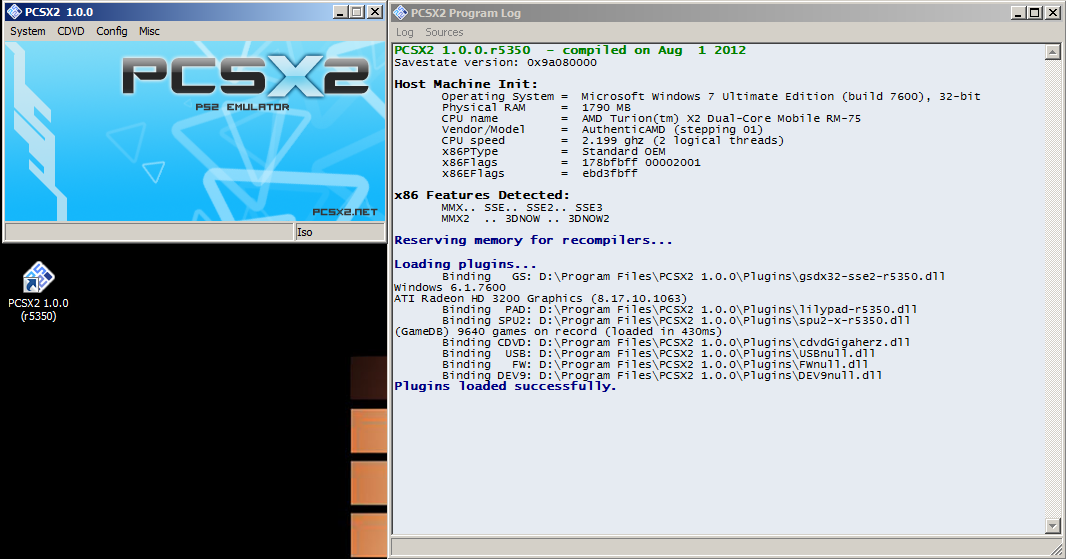
Task: Click the Program Log scrollbar up arrow
Action: coord(1052,52)
